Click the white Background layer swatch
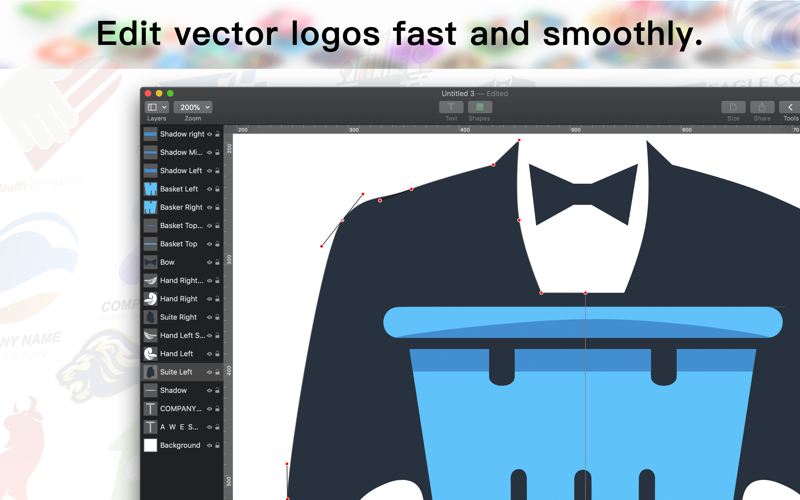Image resolution: width=800 pixels, height=500 pixels. coord(150,445)
